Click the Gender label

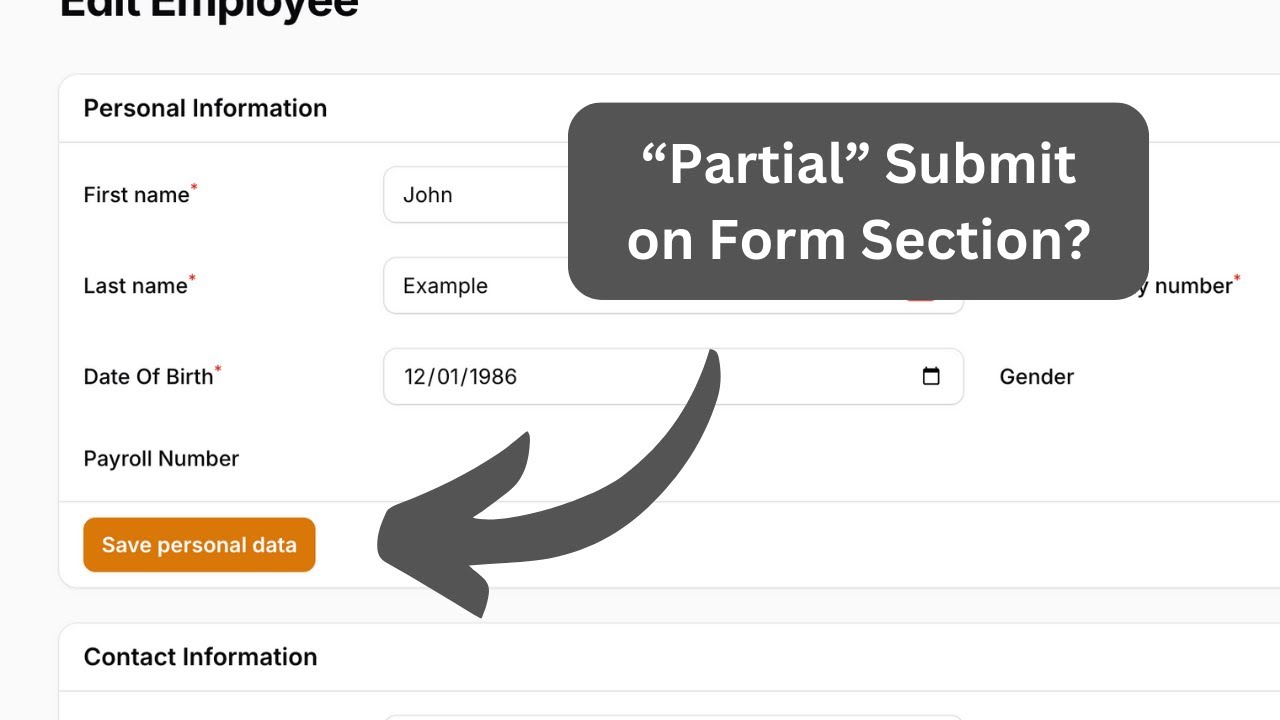point(1036,377)
